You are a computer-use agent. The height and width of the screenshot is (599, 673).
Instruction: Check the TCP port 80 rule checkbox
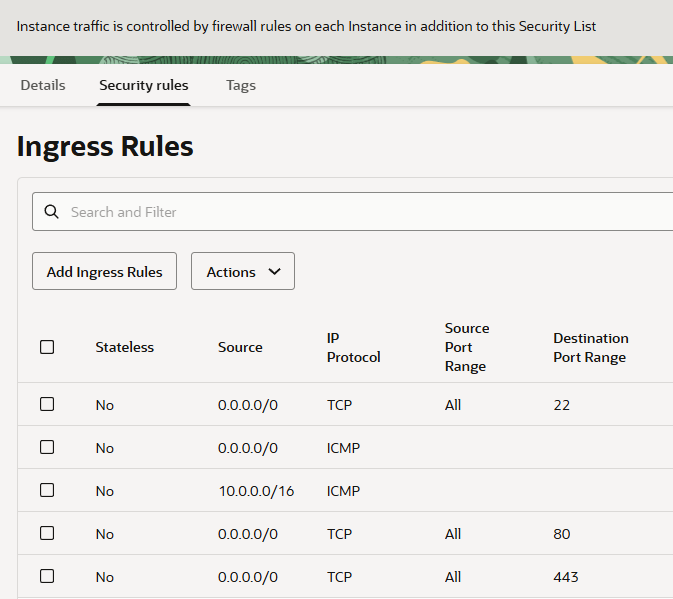click(47, 533)
